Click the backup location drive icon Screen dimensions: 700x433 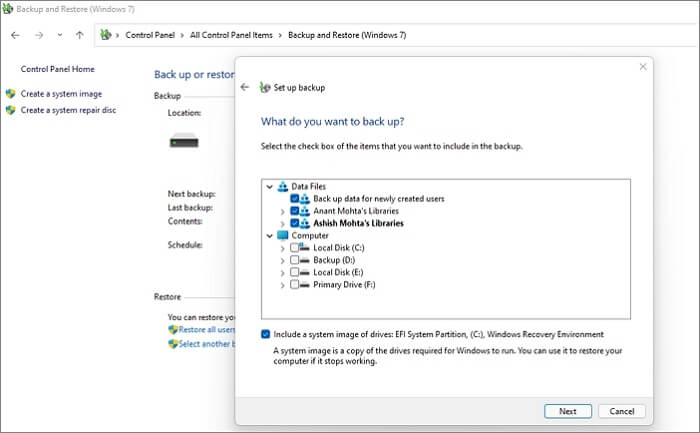pyautogui.click(x=184, y=141)
